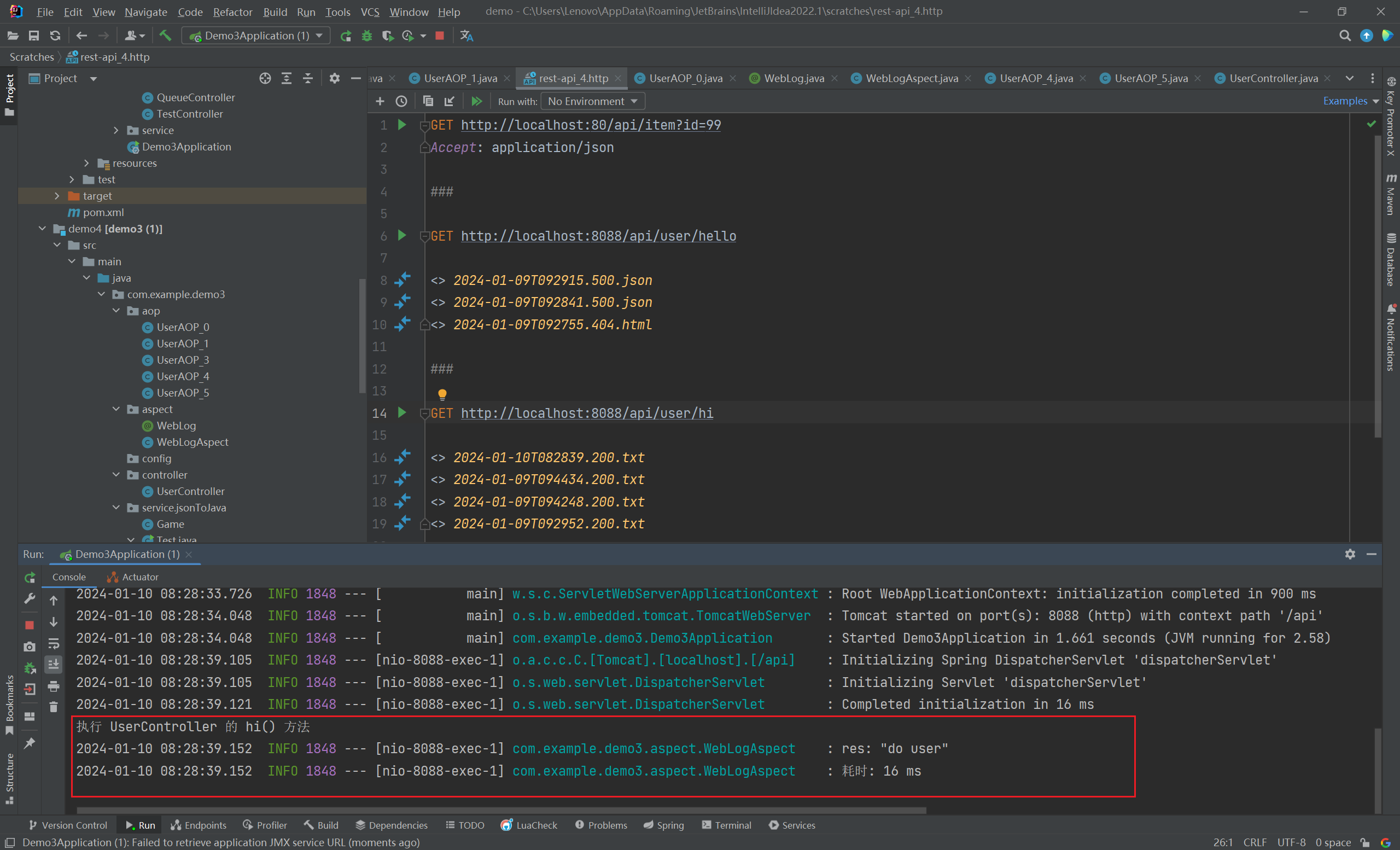
Task: Click the Build Project hammer icon
Action: 165,36
